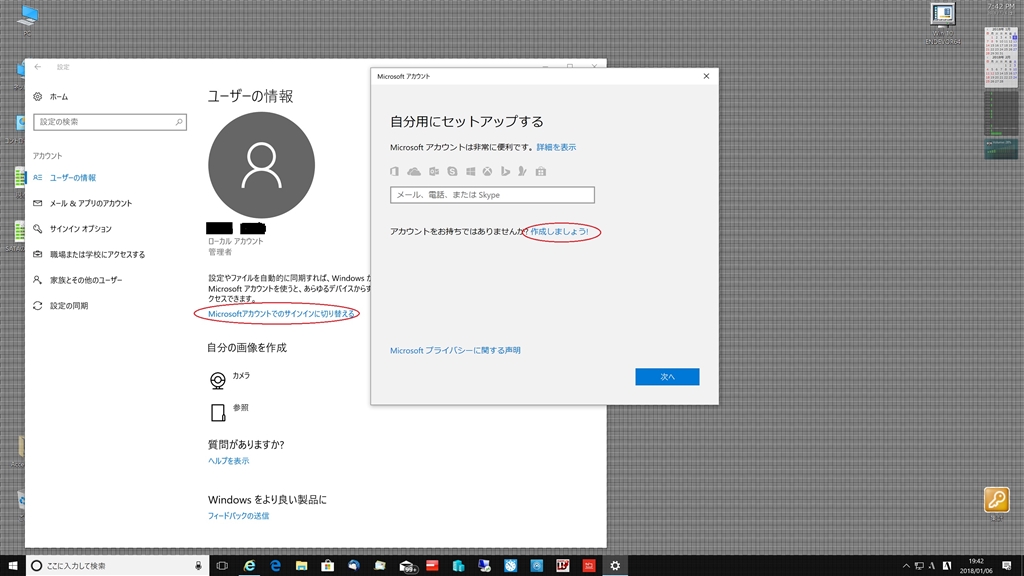
Task: Show hidden system tray icons
Action: click(906, 566)
